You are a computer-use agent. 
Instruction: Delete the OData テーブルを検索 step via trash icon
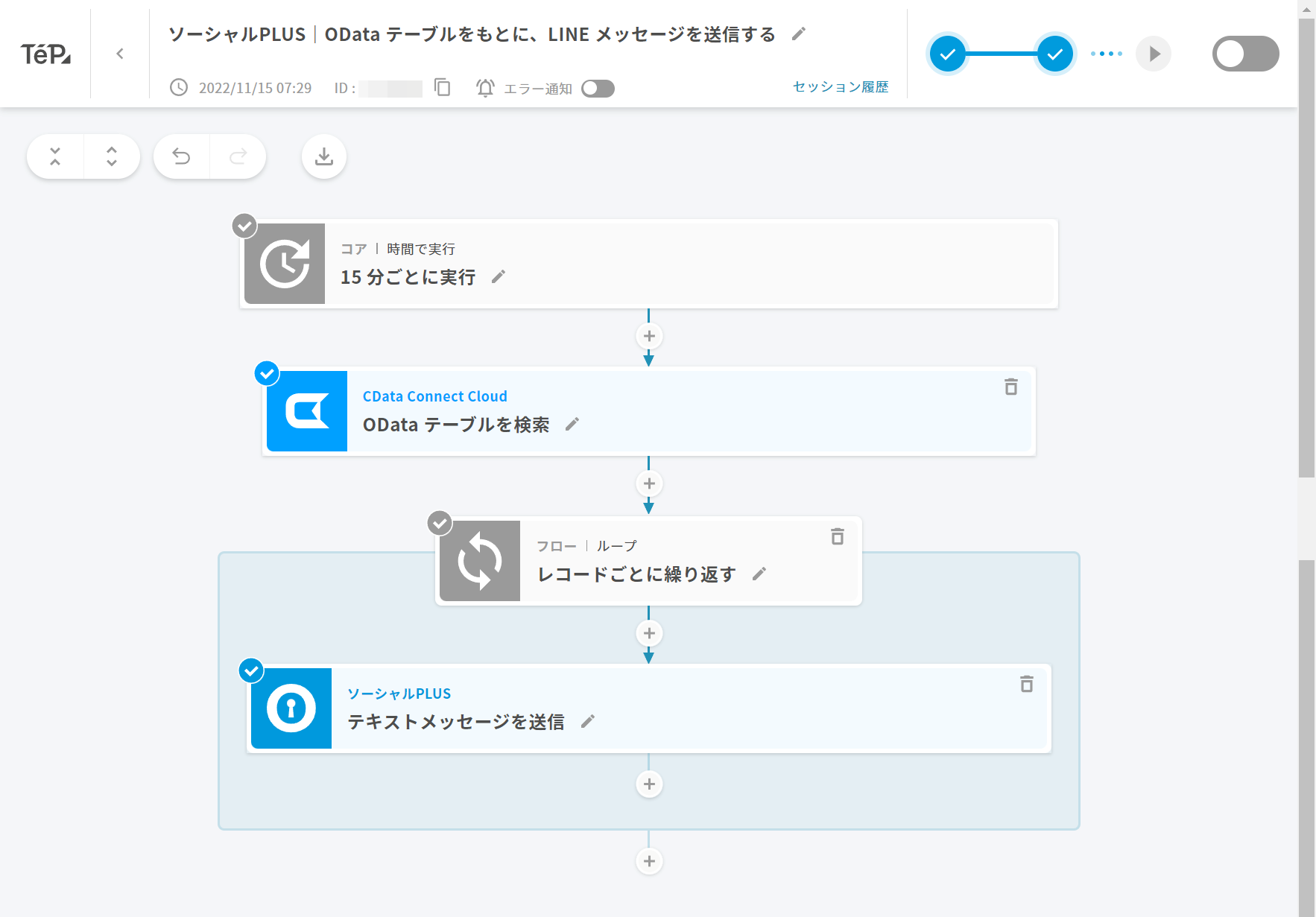coord(1011,387)
